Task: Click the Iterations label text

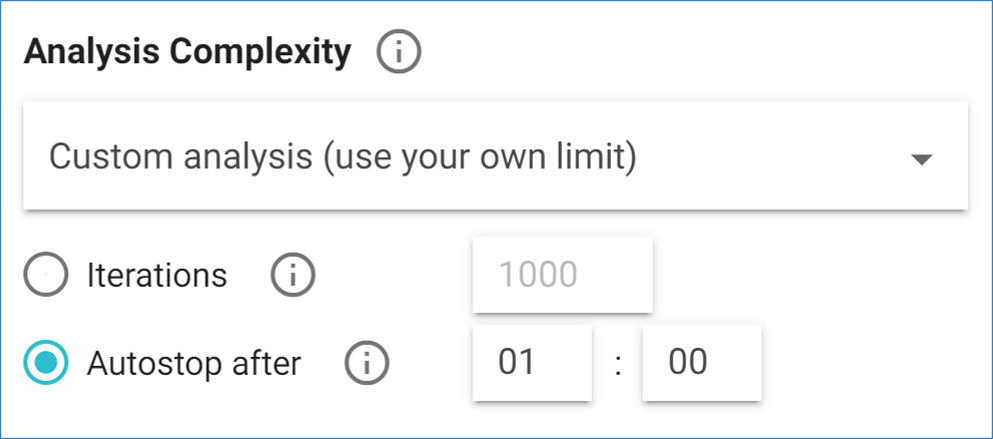Action: click(157, 275)
